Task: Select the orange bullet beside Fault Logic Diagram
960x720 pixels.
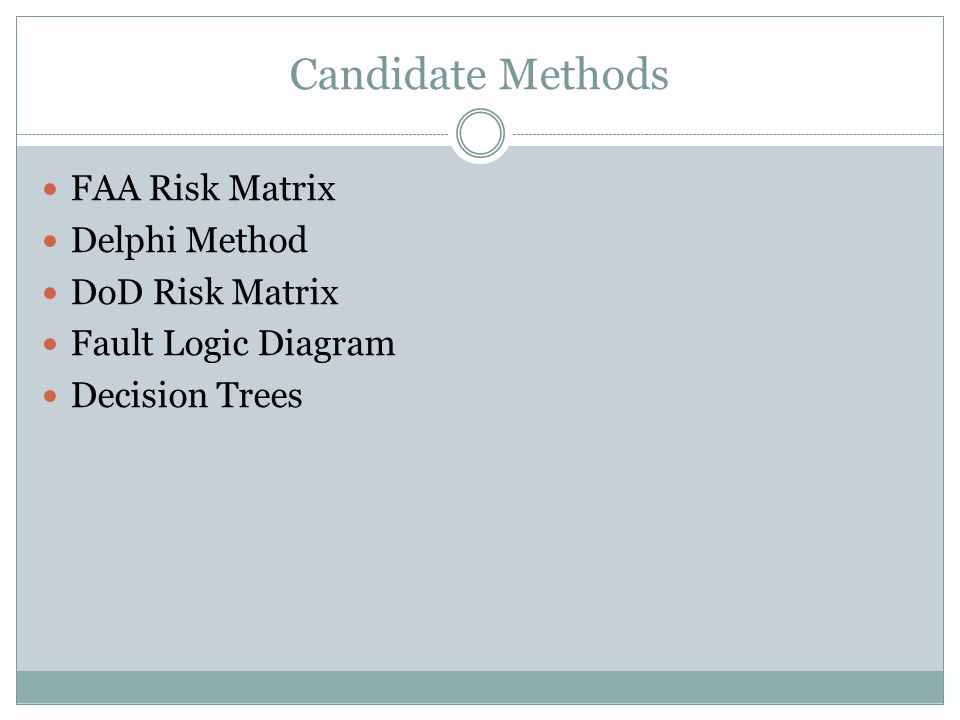Action: coord(50,344)
